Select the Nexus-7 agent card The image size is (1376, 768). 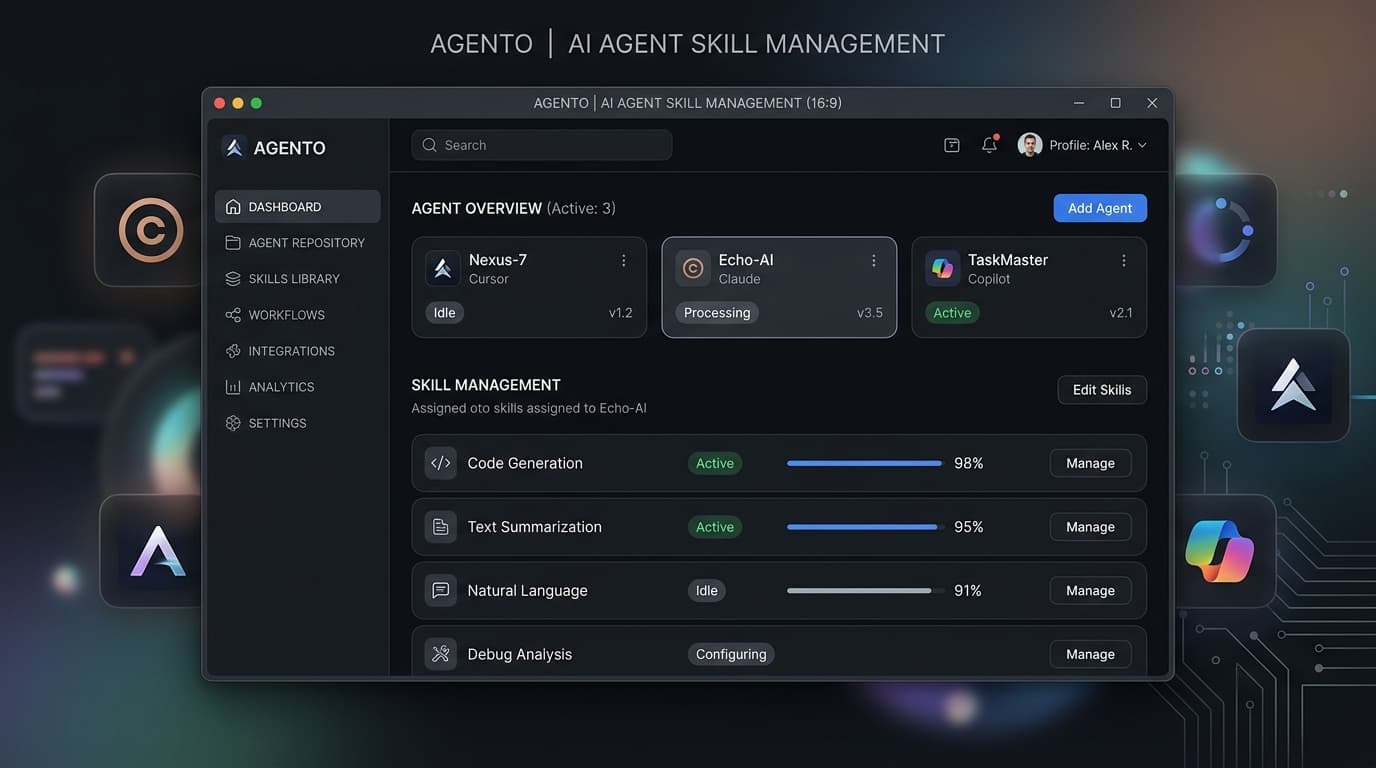point(529,287)
